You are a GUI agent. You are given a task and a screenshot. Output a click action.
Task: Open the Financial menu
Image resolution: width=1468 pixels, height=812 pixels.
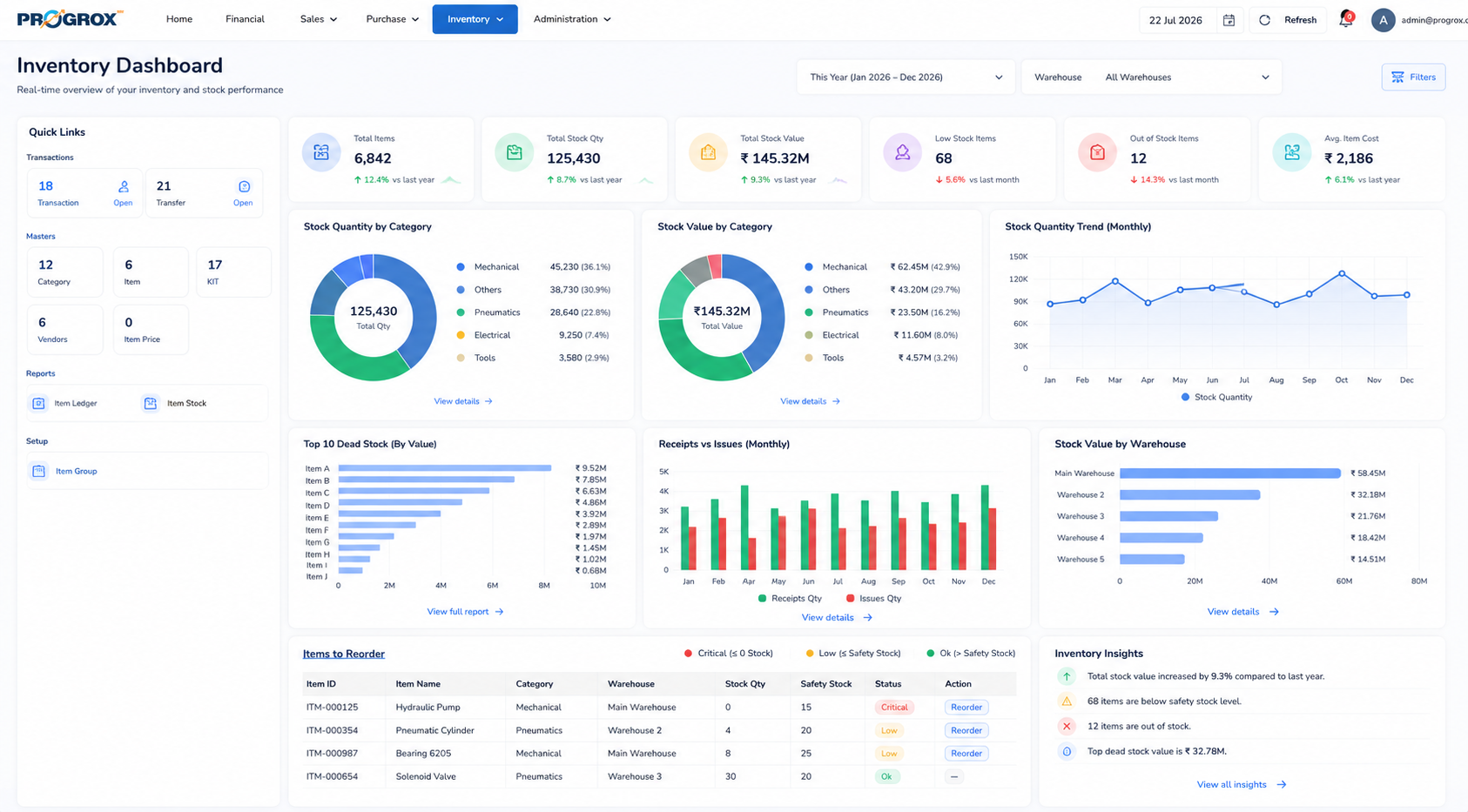(245, 19)
